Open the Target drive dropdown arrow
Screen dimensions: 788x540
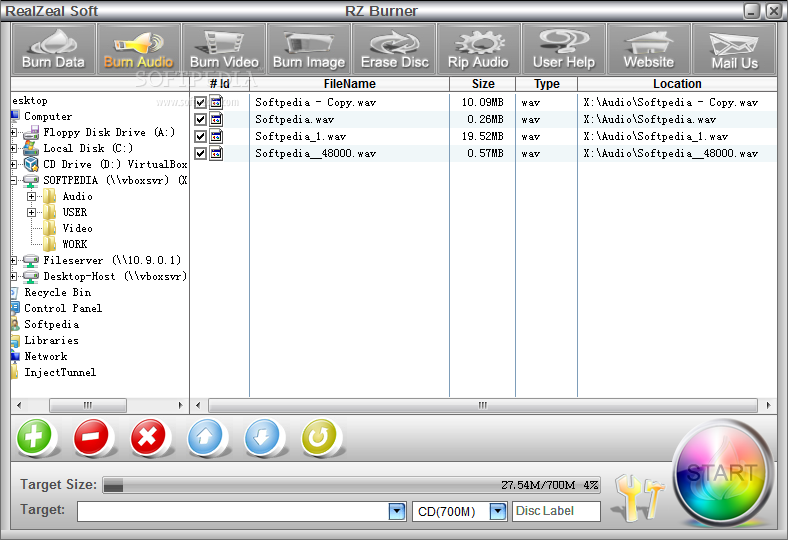click(397, 511)
